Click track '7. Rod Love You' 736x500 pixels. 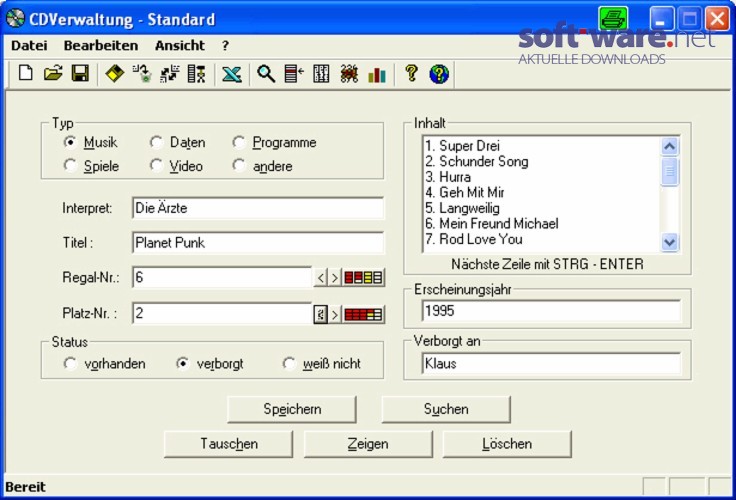tap(474, 238)
